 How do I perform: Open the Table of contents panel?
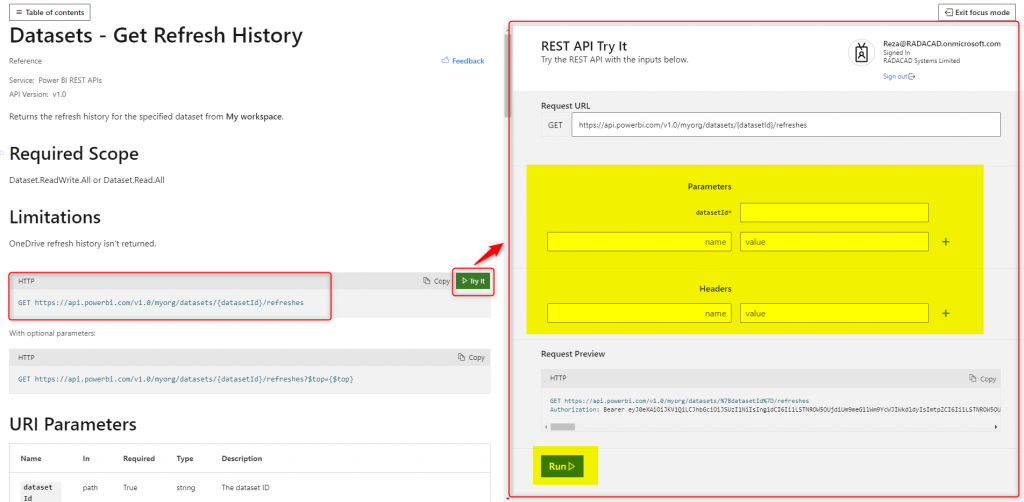pyautogui.click(x=50, y=12)
